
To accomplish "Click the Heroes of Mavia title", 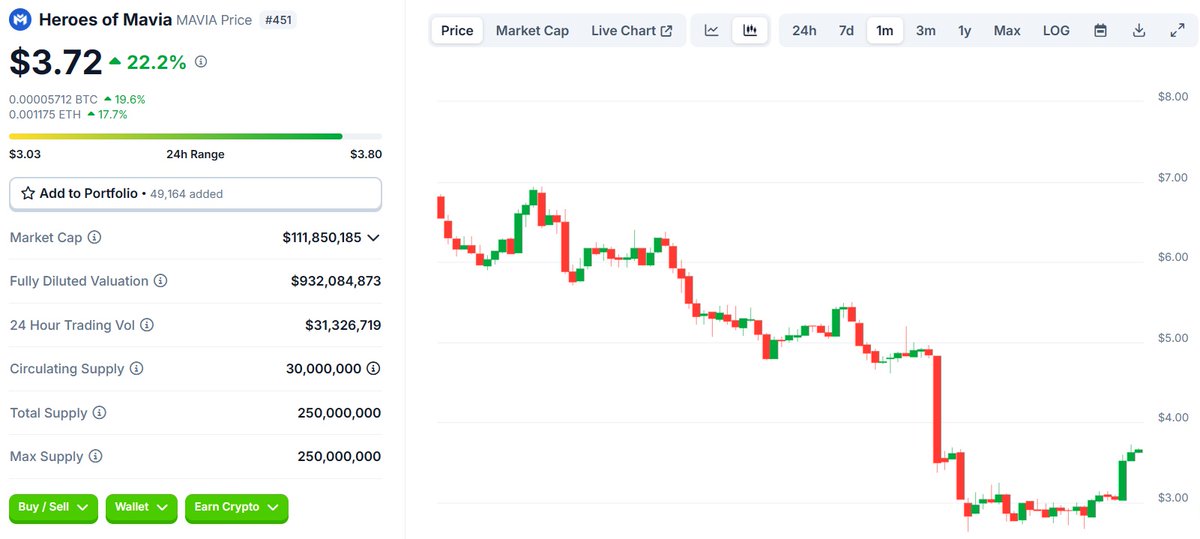I will (x=105, y=20).
